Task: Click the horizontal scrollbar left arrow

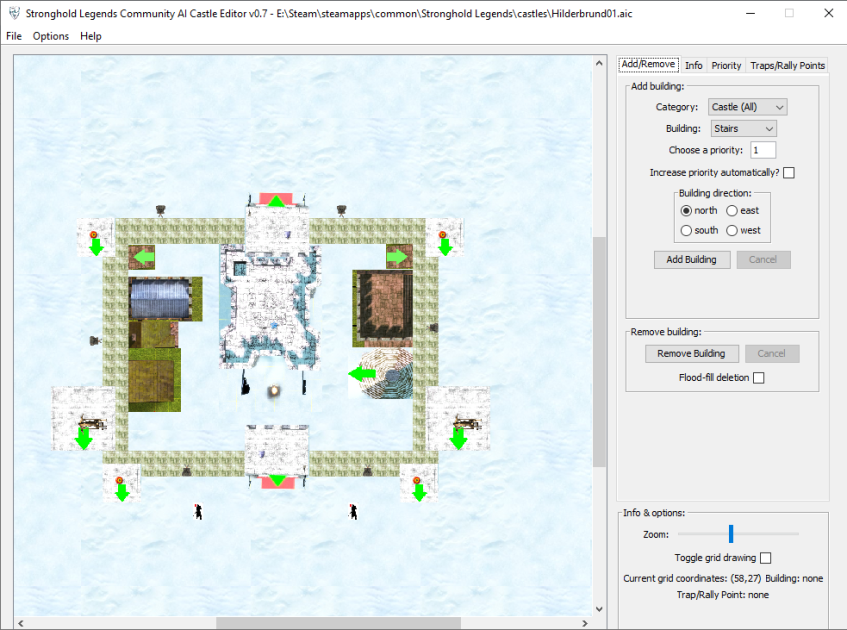Action: pyautogui.click(x=21, y=623)
